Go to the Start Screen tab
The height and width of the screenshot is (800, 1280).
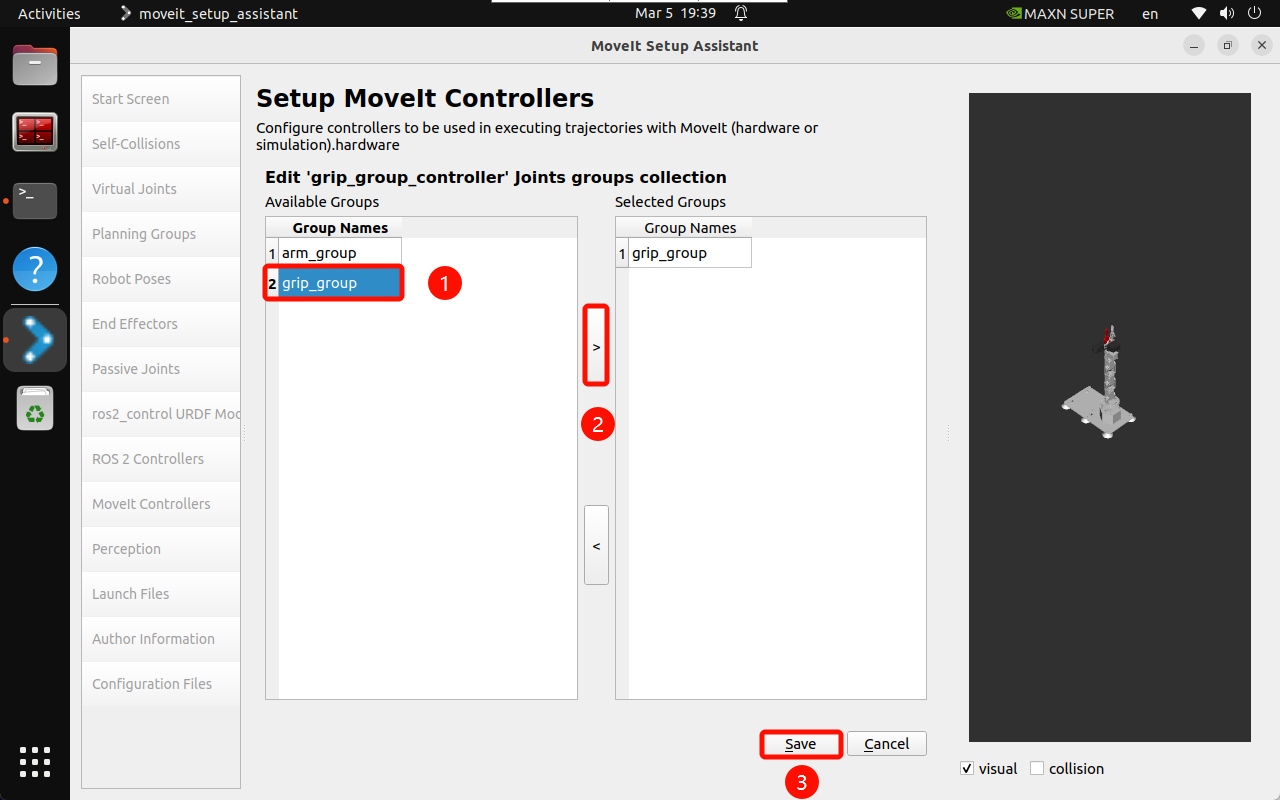[x=161, y=99]
